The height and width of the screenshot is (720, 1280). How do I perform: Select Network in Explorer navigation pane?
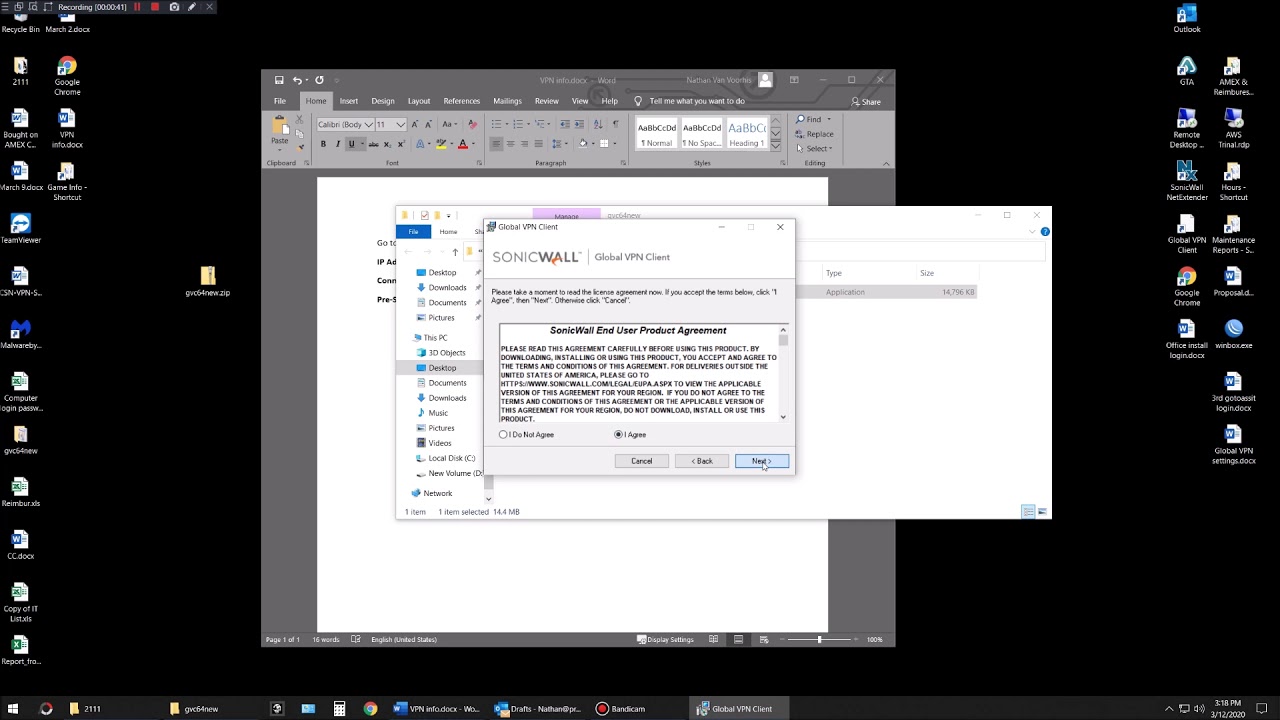tap(437, 493)
